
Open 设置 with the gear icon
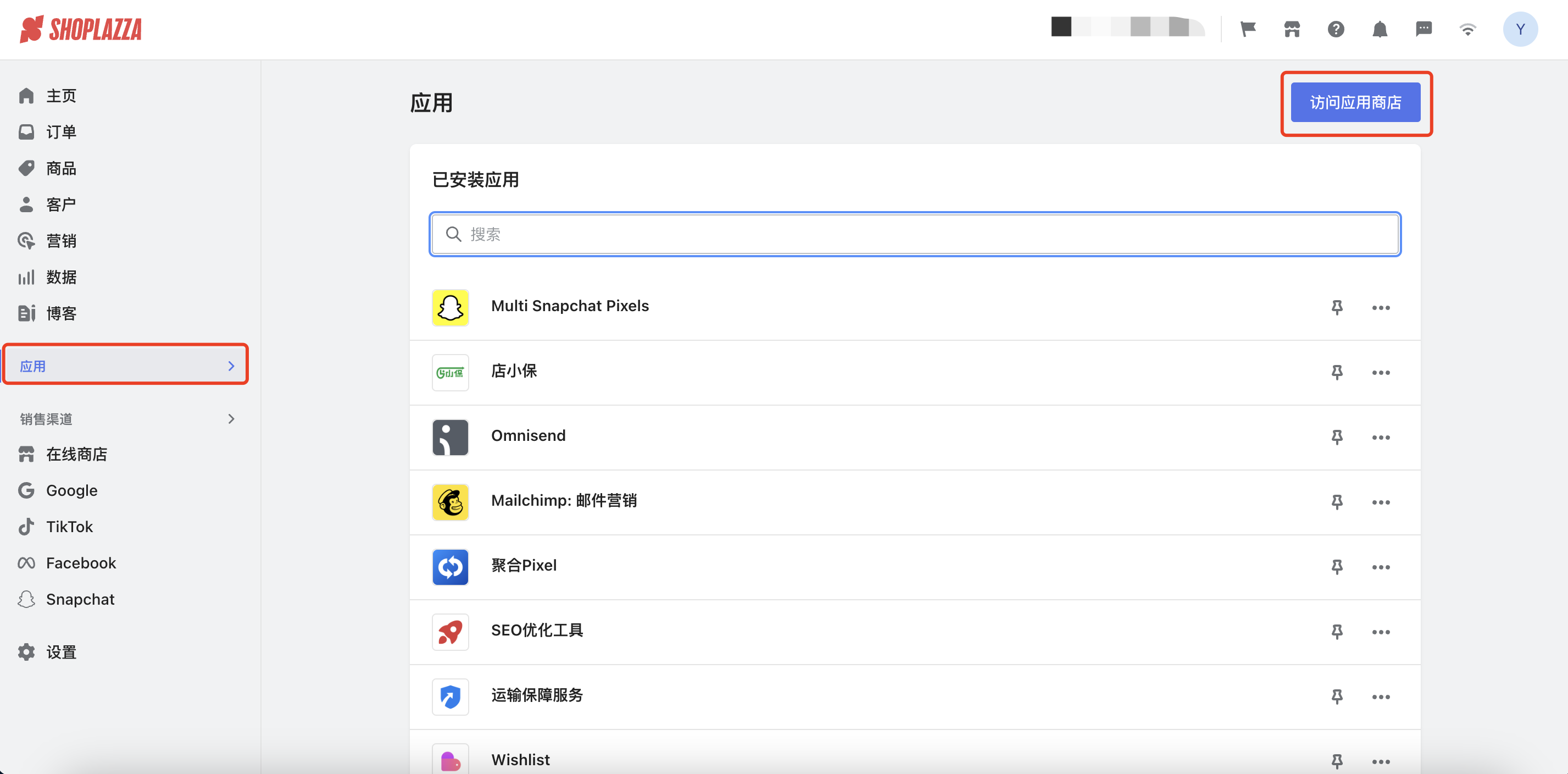coord(61,652)
